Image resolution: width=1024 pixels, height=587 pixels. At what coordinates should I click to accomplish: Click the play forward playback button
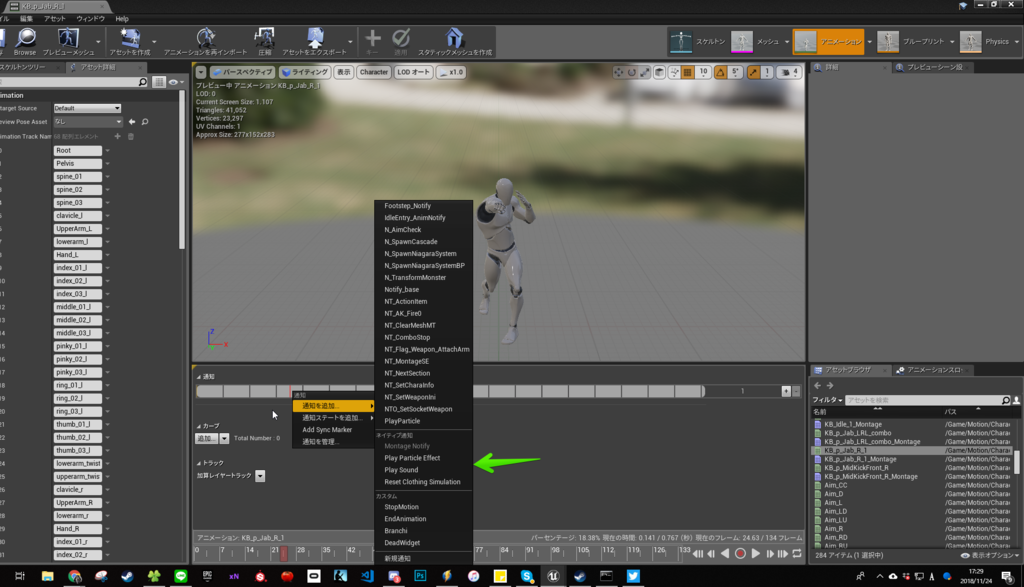click(756, 554)
